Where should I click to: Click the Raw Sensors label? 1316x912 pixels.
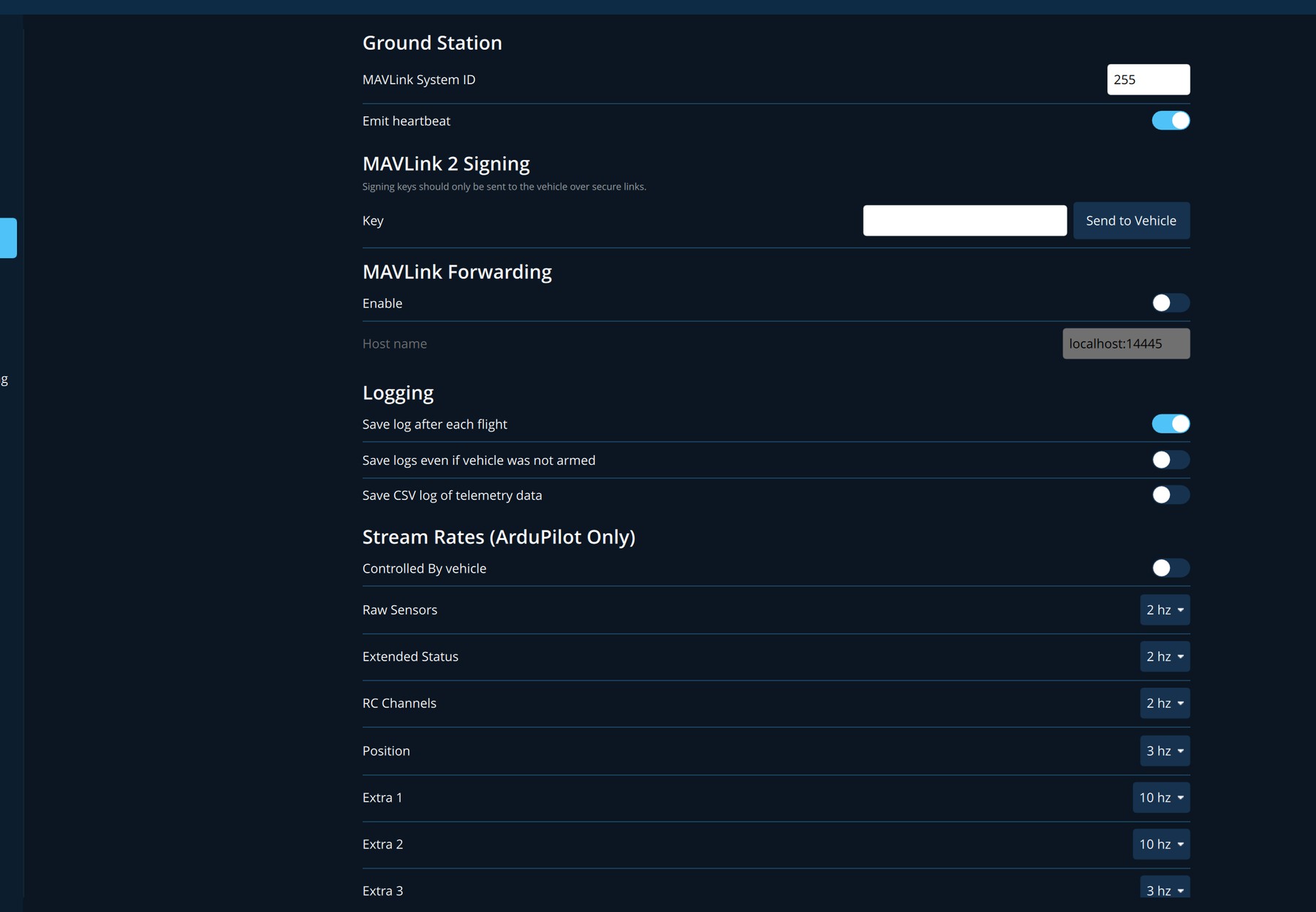400,610
